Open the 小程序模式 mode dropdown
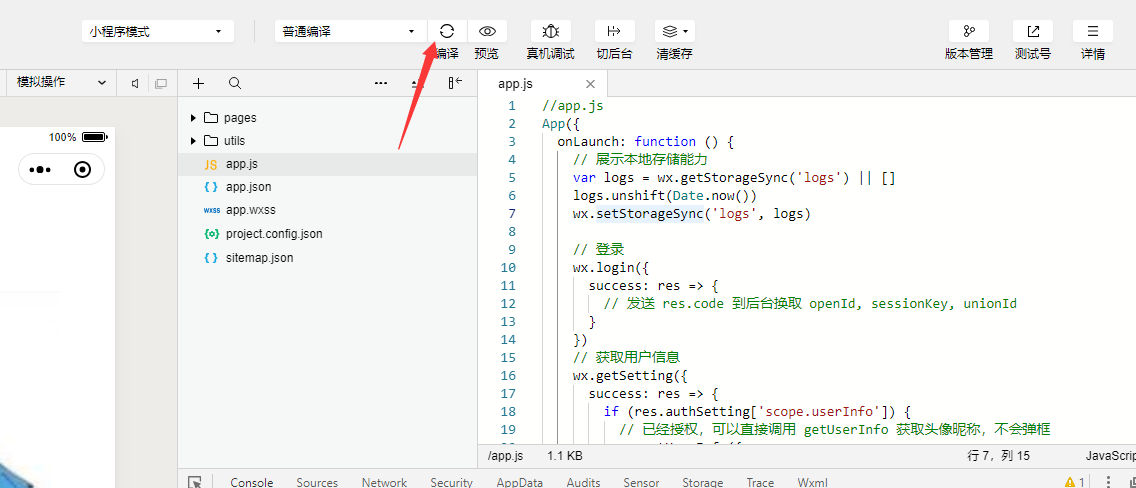 [157, 31]
